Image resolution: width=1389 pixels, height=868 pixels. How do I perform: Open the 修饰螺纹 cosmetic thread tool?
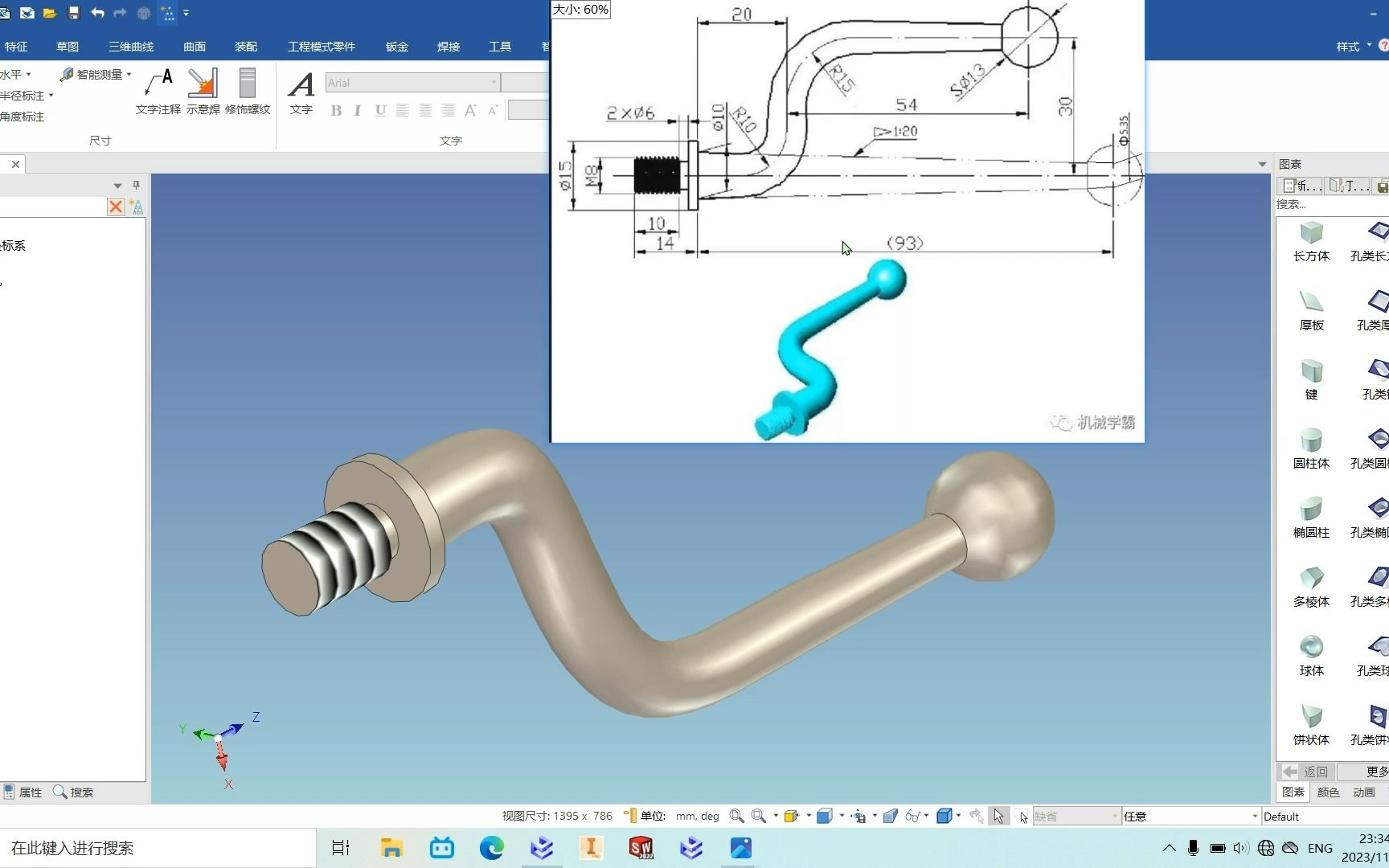pyautogui.click(x=248, y=92)
